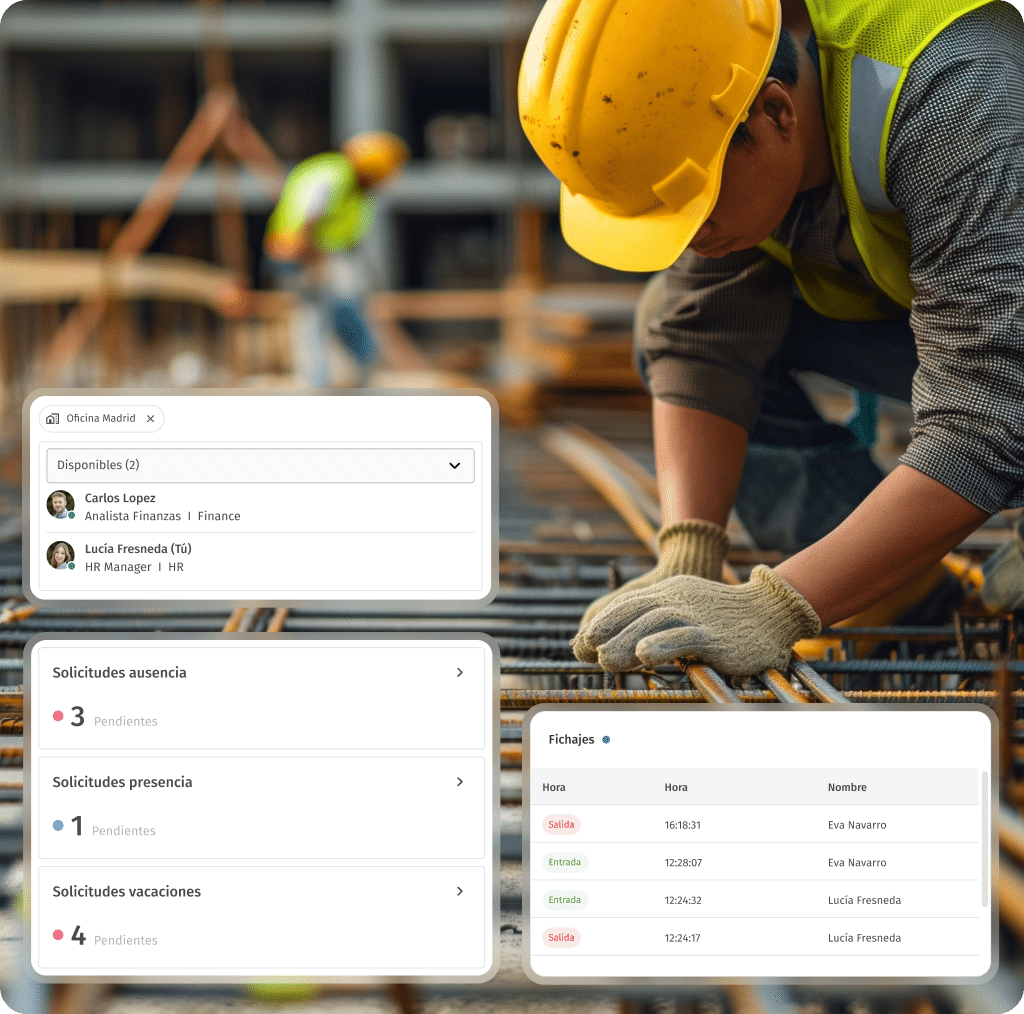Open Solicitudes ausencia with chevron arrow
This screenshot has width=1024, height=1014.
(x=460, y=673)
